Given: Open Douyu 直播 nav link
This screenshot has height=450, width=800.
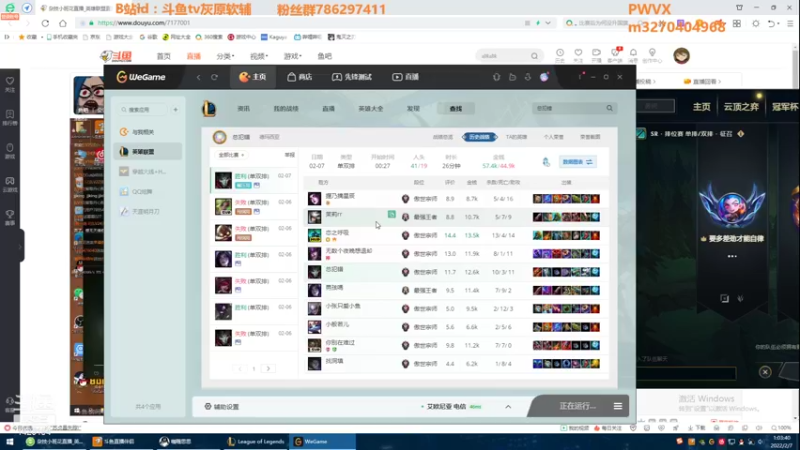Looking at the screenshot, I should (x=193, y=56).
